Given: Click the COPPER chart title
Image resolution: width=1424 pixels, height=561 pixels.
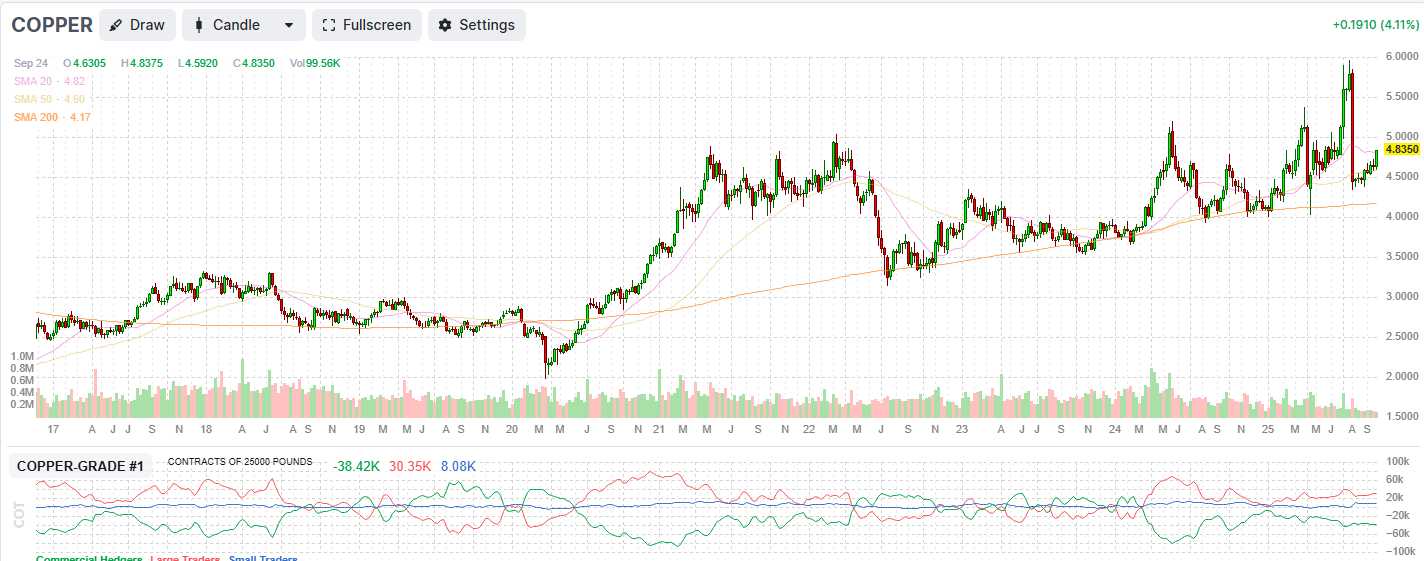Looking at the screenshot, I should click(x=52, y=25).
